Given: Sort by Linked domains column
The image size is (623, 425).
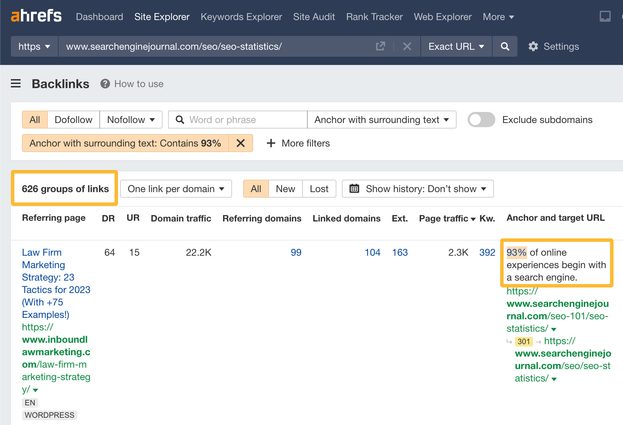Looking at the screenshot, I should (346, 218).
